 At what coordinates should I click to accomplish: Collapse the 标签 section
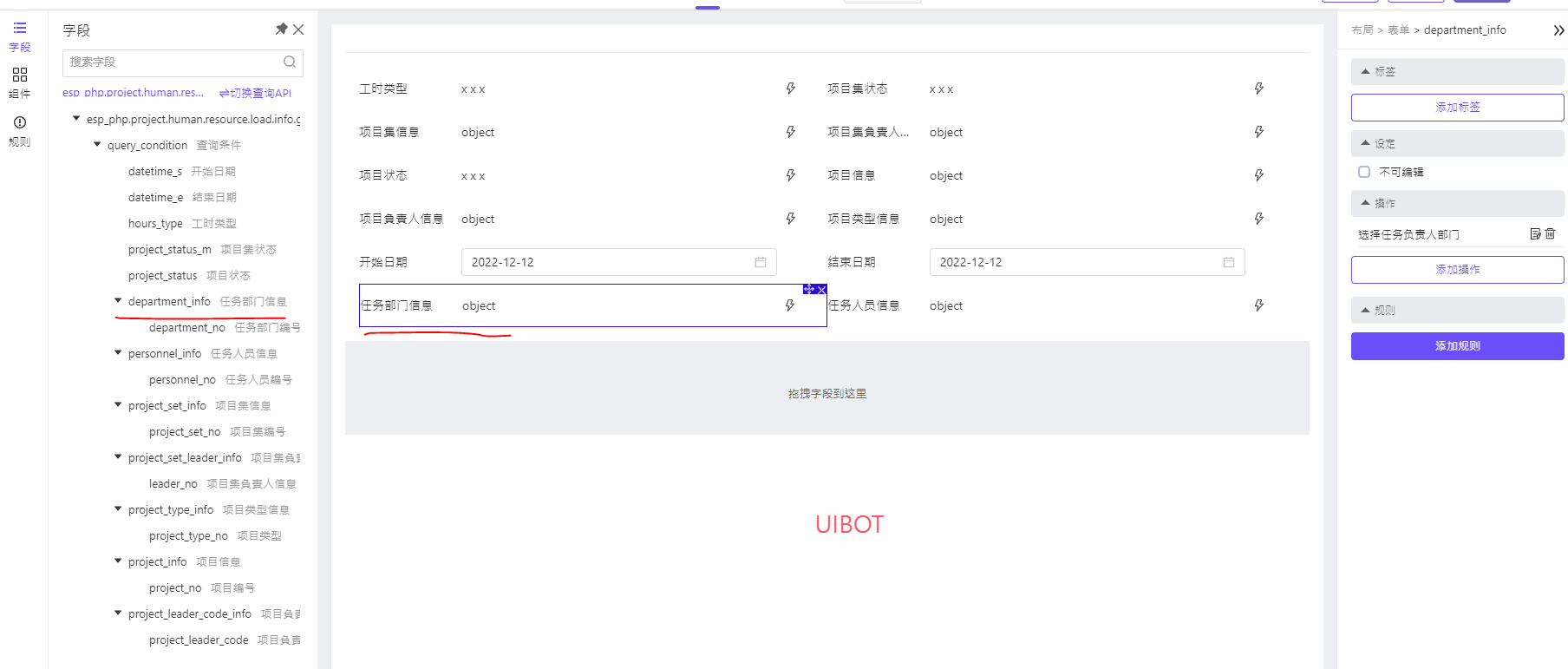pos(1457,71)
